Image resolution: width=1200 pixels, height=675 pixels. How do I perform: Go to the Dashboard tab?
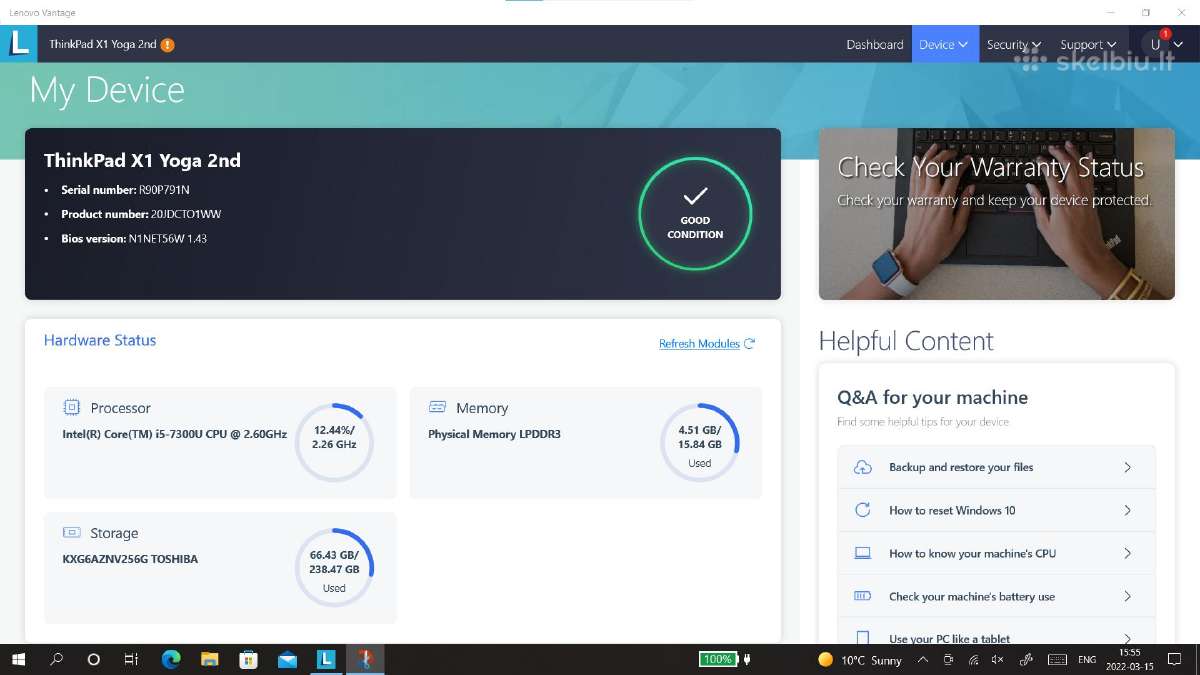point(875,44)
